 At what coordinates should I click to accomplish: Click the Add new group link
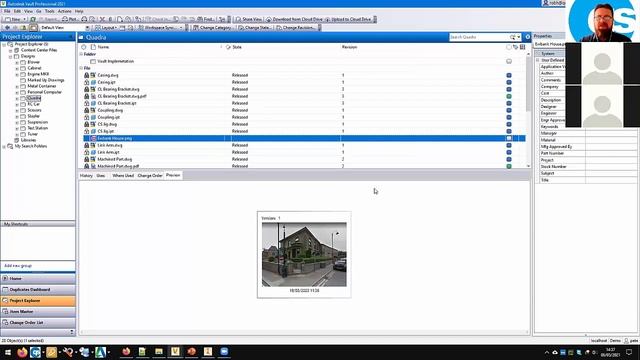18,266
